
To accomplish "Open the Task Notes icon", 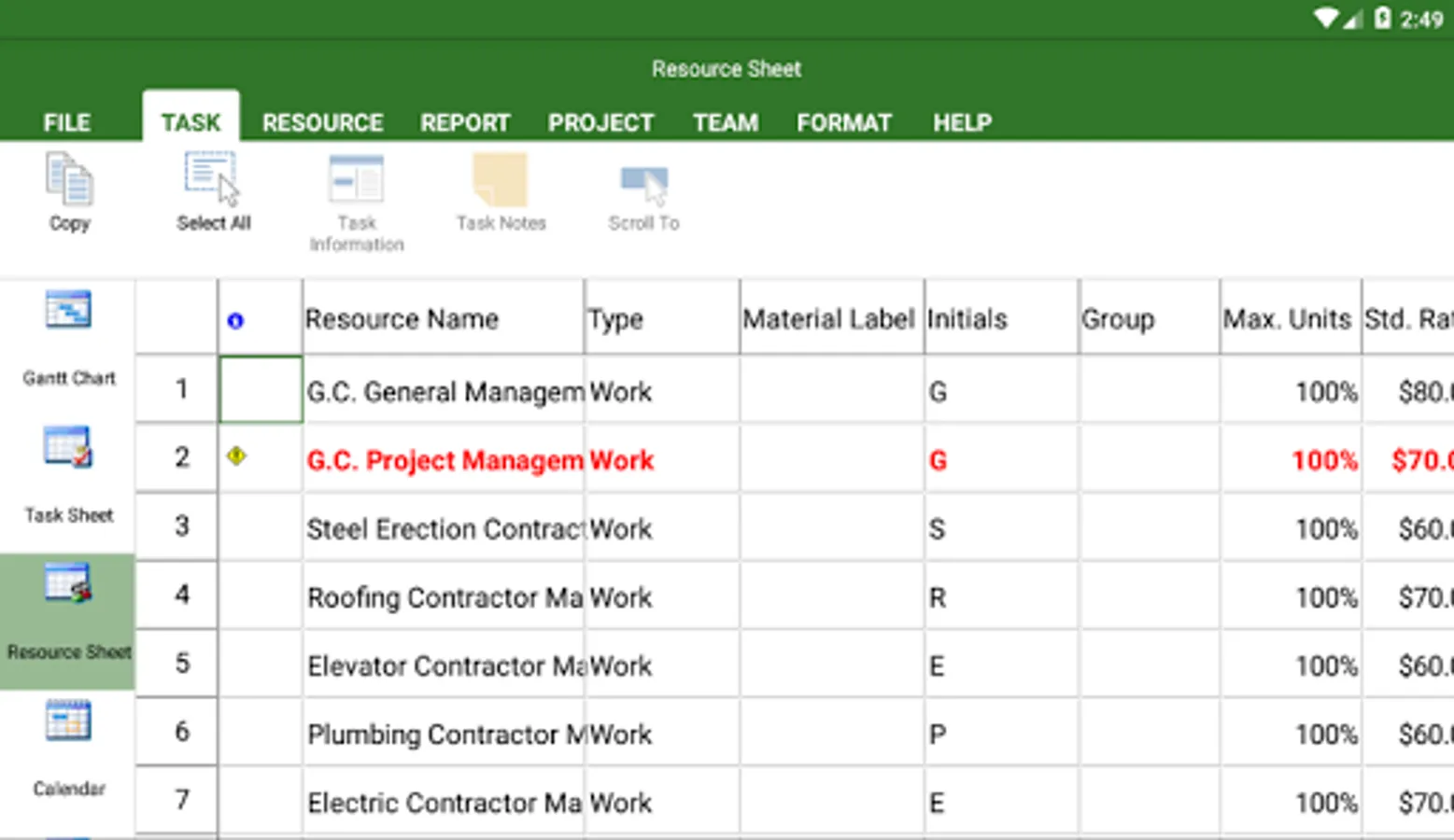I will click(x=501, y=180).
